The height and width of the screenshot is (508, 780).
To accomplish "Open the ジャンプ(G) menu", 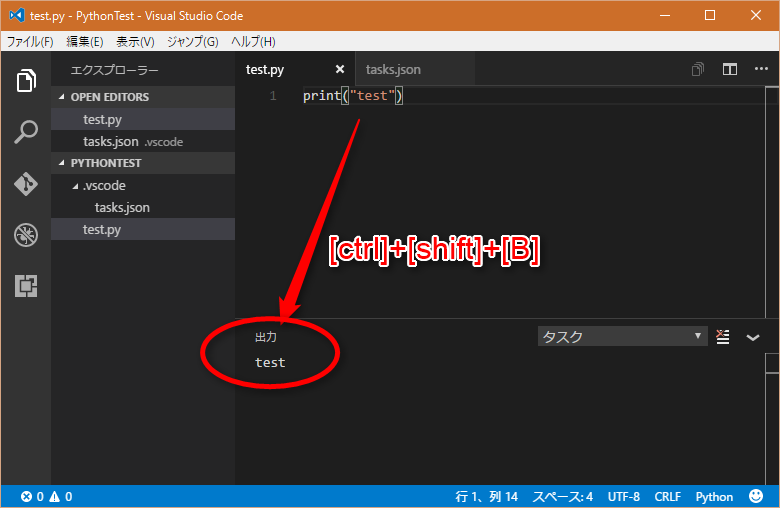I will (x=193, y=41).
